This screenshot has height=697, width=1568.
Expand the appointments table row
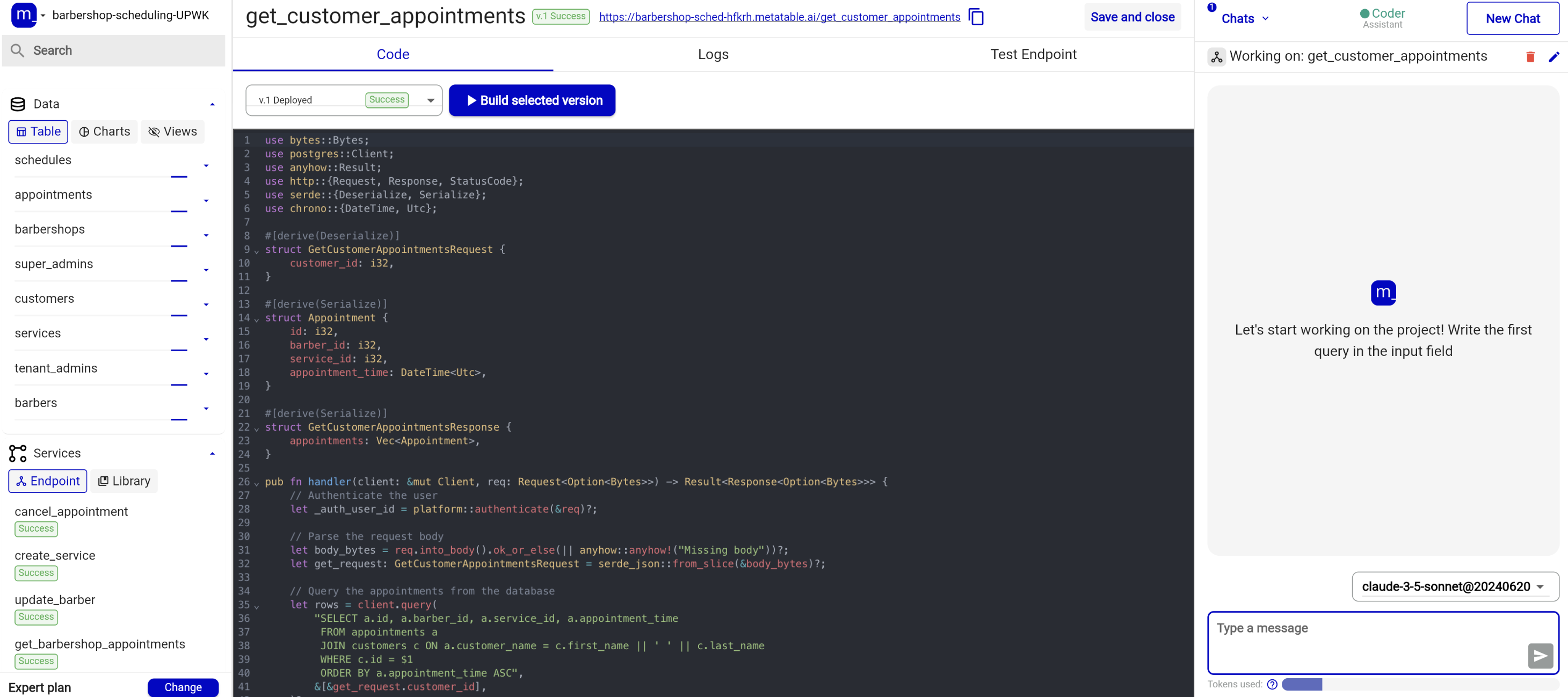coord(206,201)
